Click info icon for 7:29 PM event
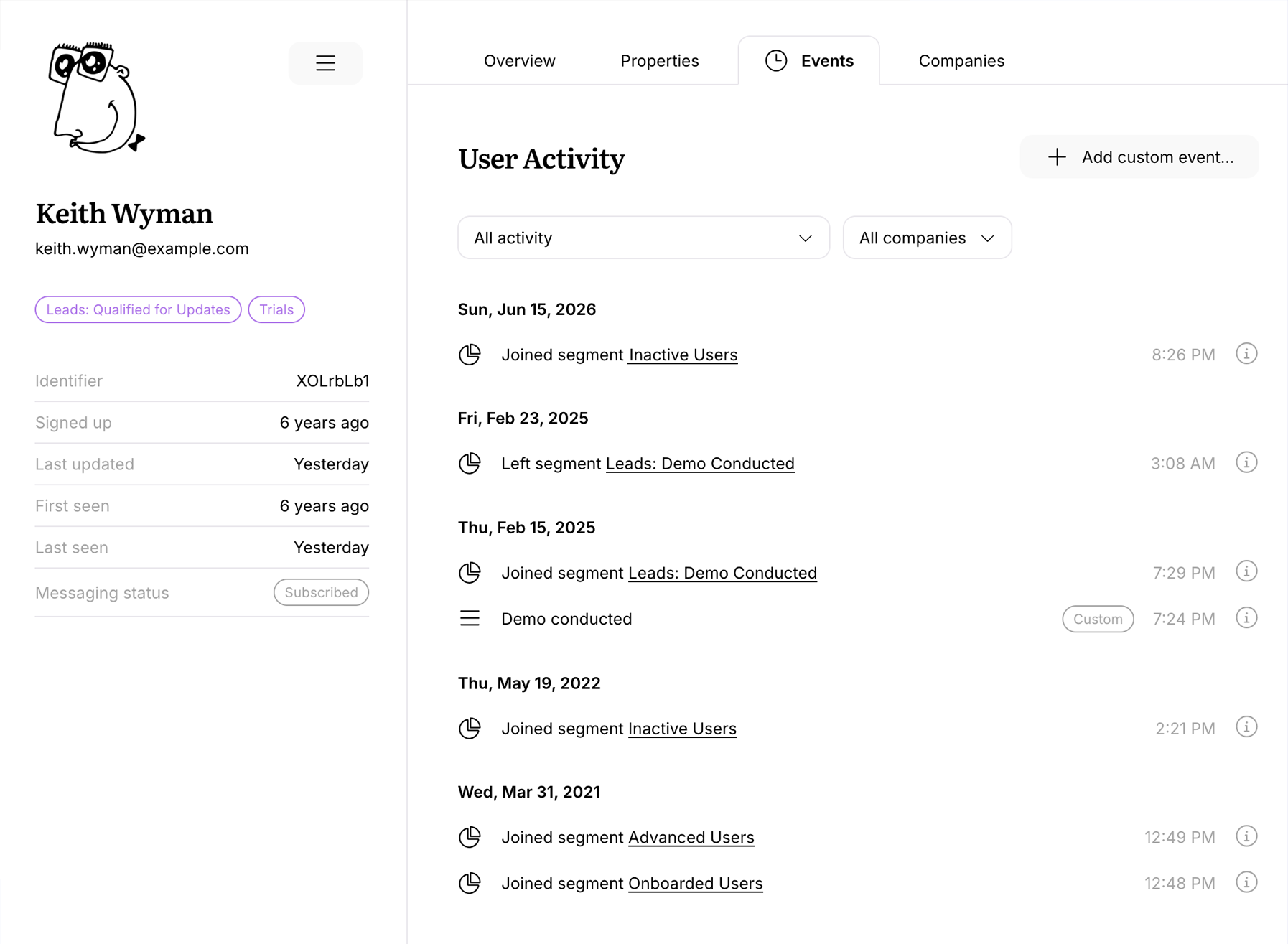 pos(1246,572)
